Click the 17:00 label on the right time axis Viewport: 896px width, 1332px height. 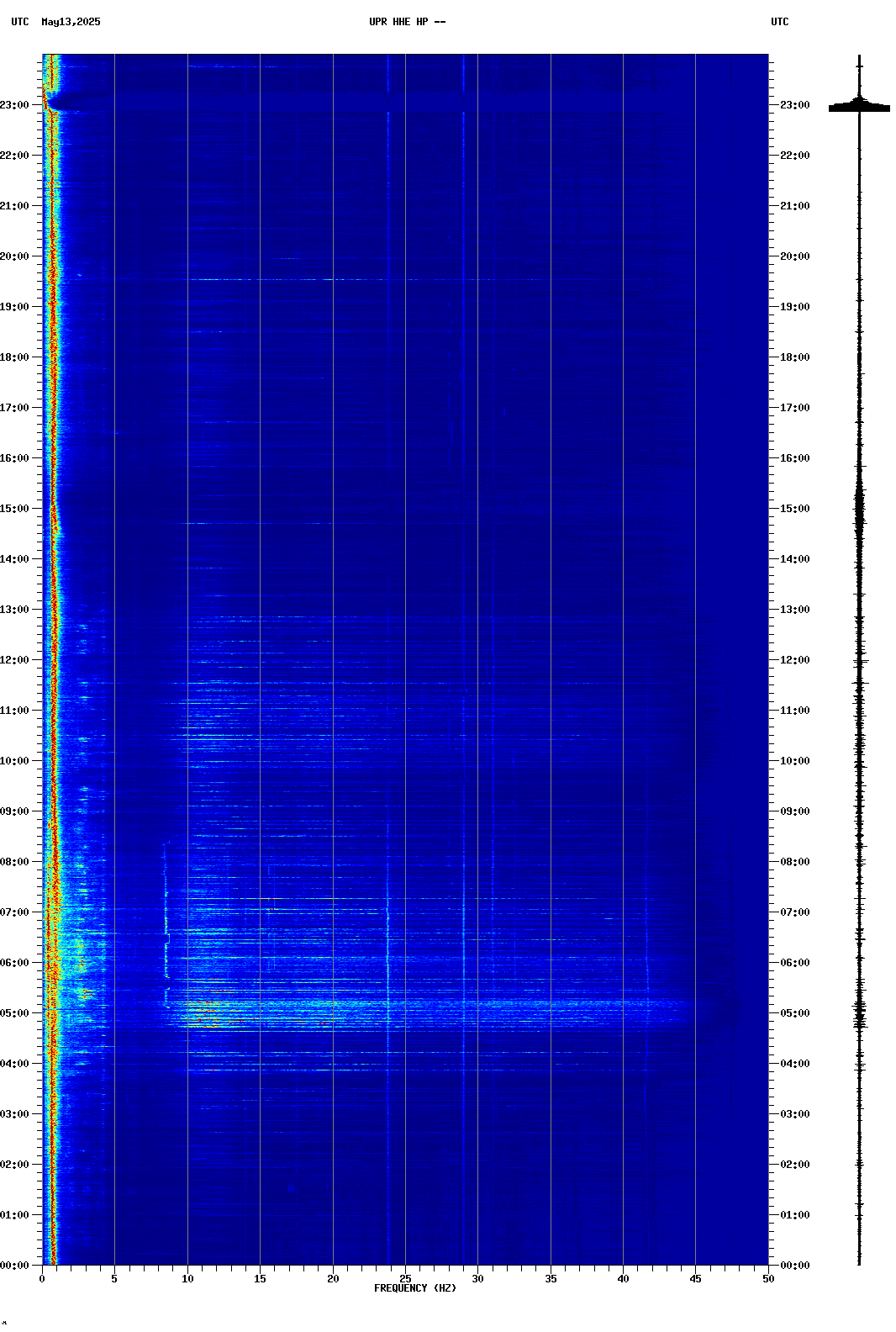pos(795,408)
